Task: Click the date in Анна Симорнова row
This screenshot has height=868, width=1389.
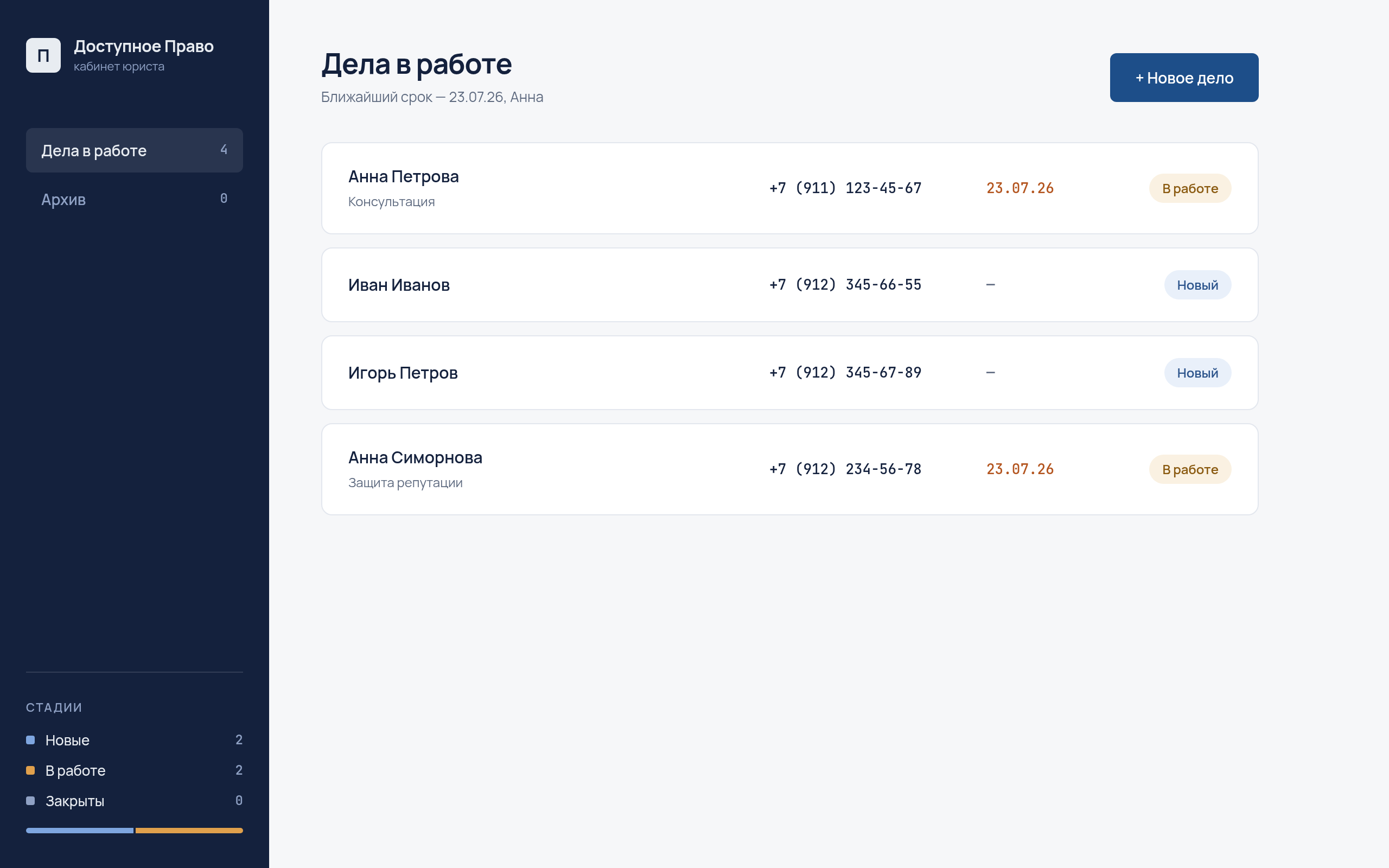Action: tap(1020, 469)
